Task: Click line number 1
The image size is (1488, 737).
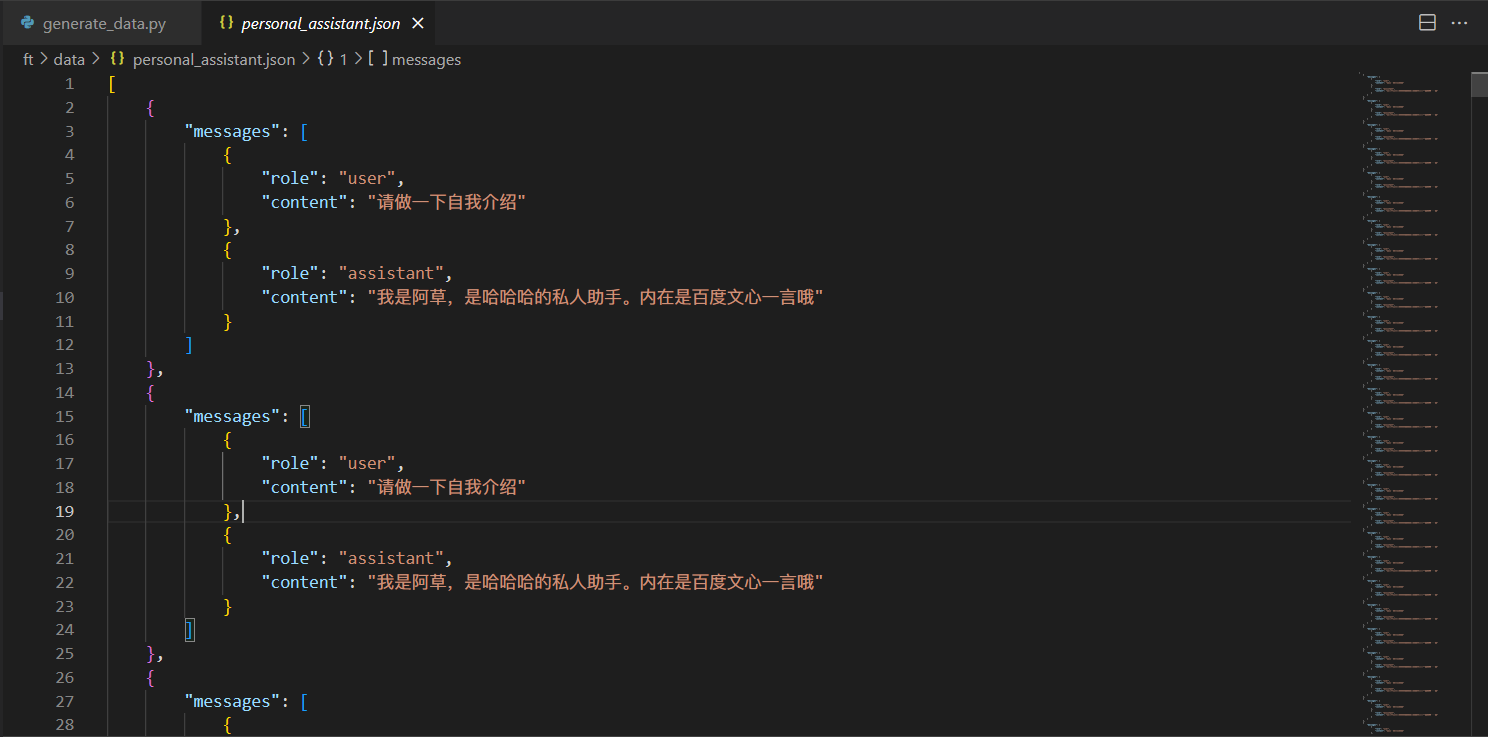Action: click(70, 84)
